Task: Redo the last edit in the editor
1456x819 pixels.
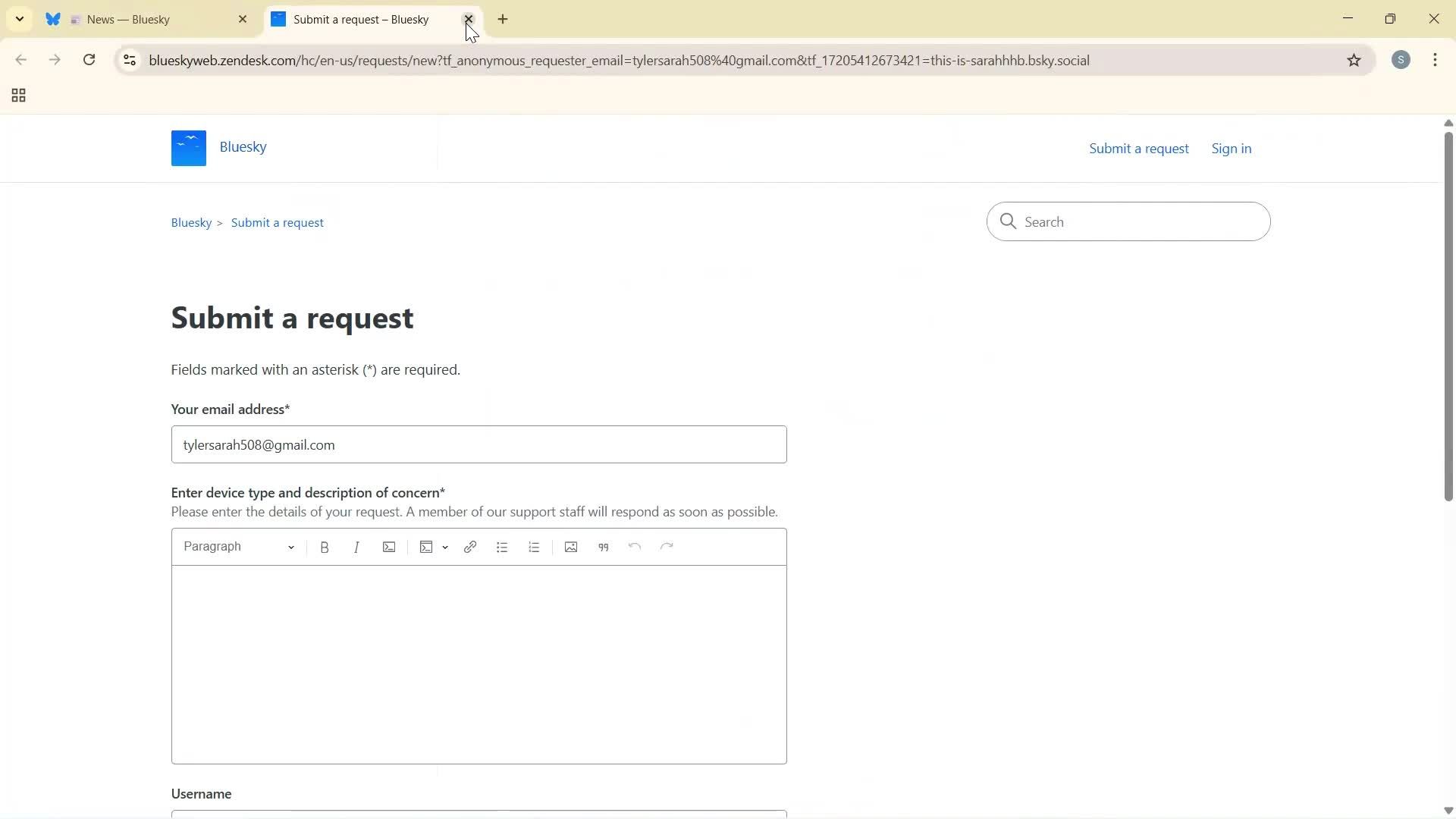Action: (x=666, y=547)
